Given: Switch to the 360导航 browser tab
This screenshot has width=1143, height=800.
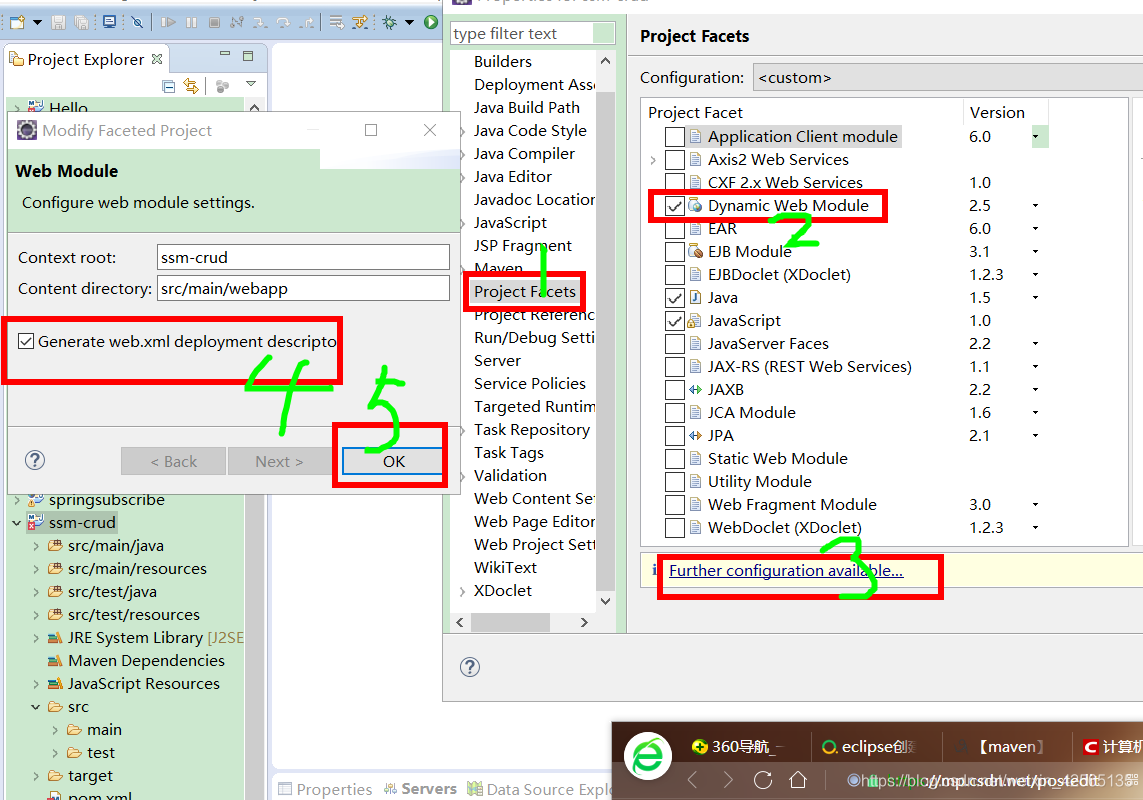Looking at the screenshot, I should click(x=738, y=747).
